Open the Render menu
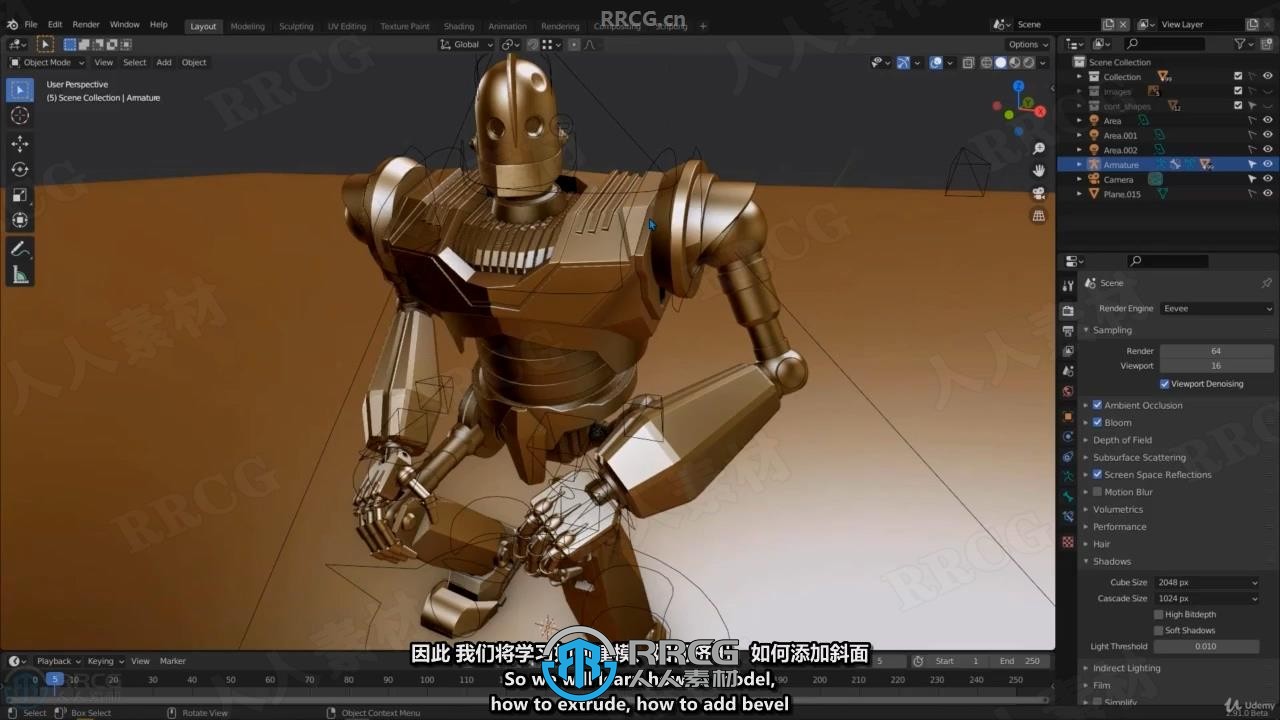This screenshot has width=1280, height=720. [86, 24]
